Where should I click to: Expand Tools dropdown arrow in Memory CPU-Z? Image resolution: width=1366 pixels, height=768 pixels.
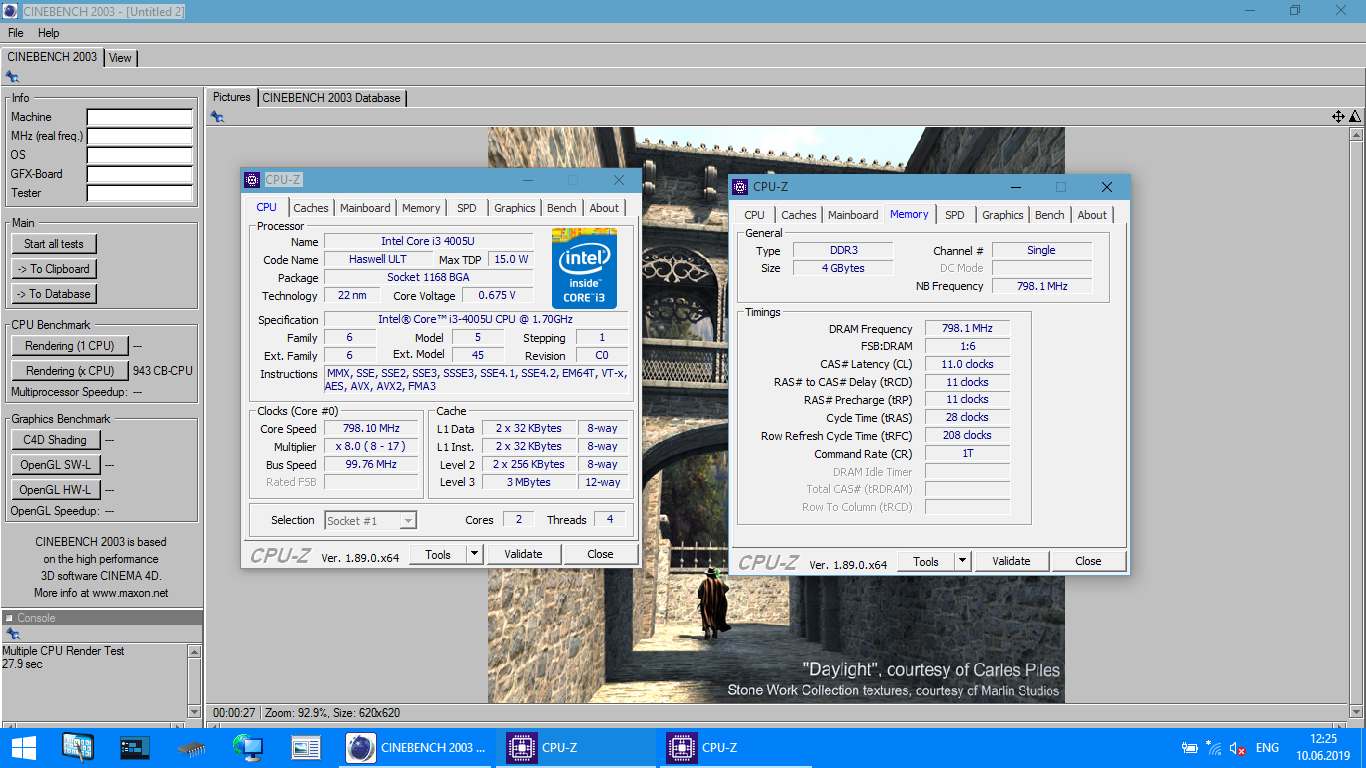(962, 561)
